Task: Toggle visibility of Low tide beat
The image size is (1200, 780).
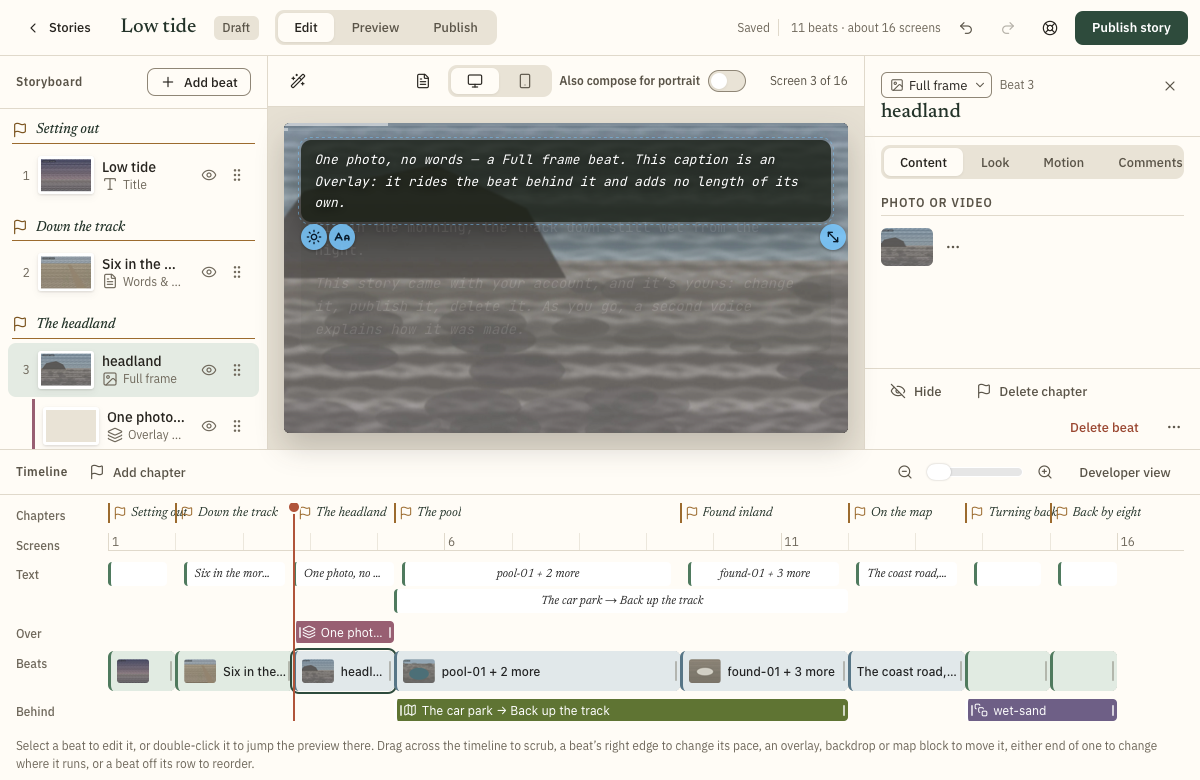Action: coord(209,175)
